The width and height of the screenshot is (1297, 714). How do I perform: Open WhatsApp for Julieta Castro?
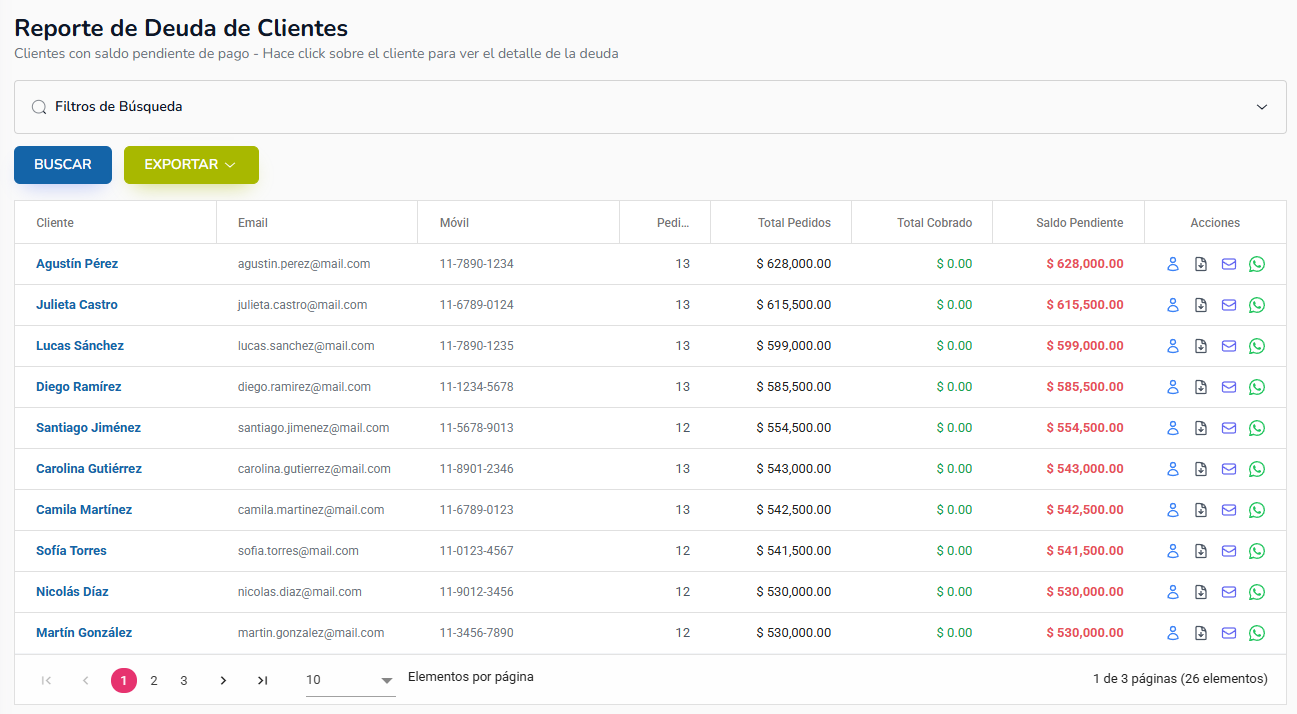[1257, 305]
